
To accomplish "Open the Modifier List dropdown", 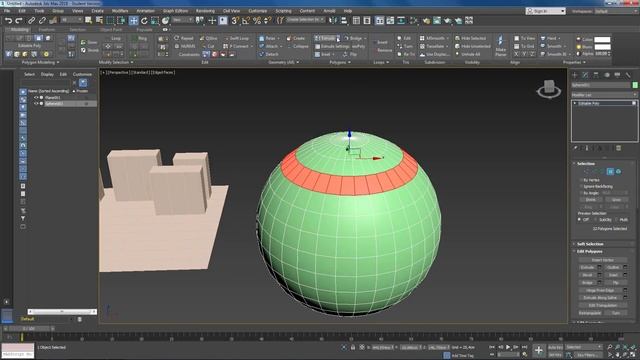I will coord(604,95).
